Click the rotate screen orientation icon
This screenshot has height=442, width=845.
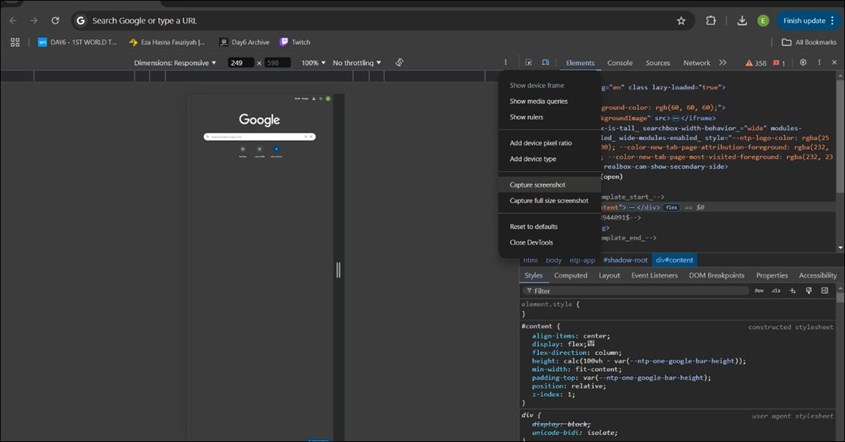coord(399,63)
